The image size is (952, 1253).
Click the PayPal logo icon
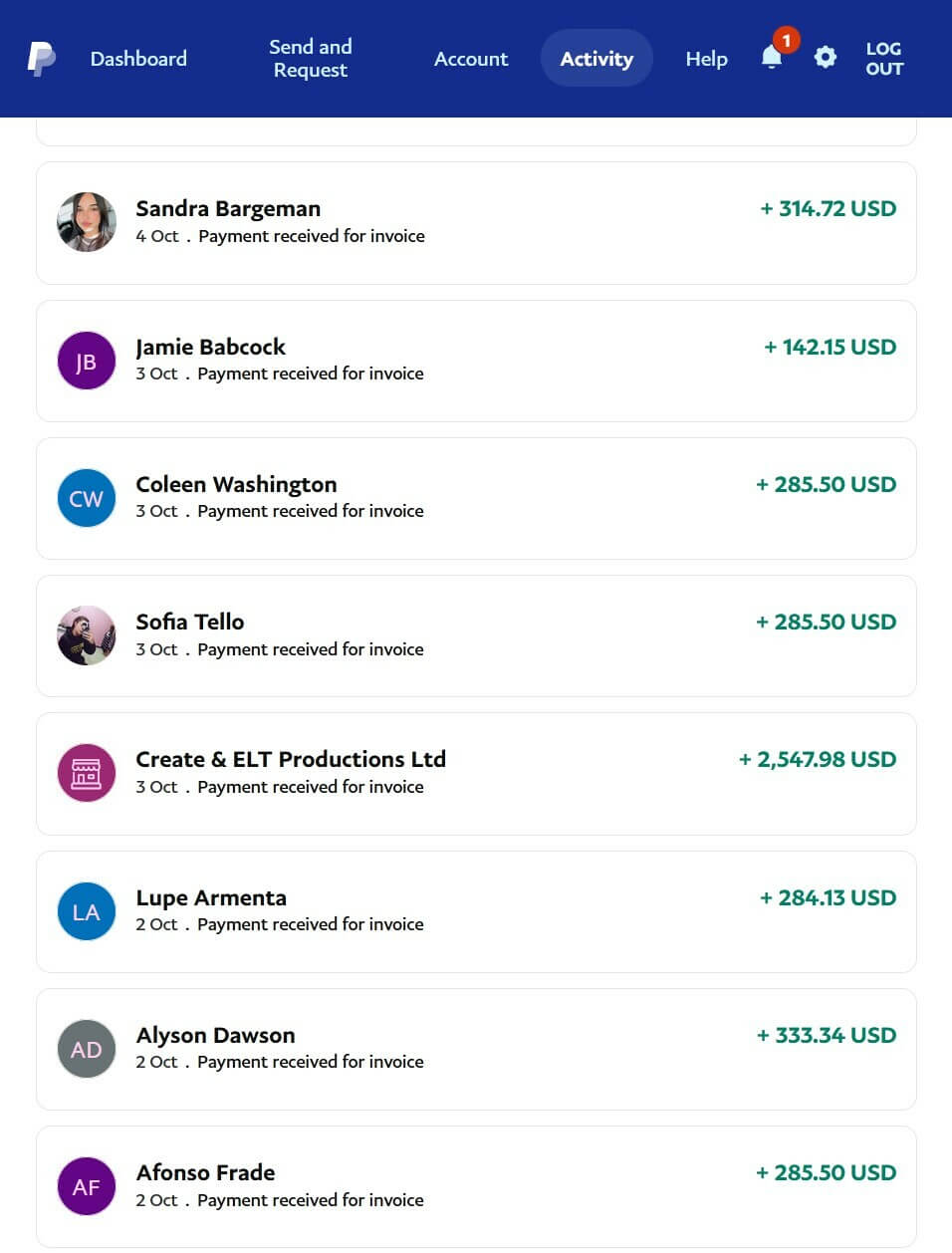pos(41,59)
